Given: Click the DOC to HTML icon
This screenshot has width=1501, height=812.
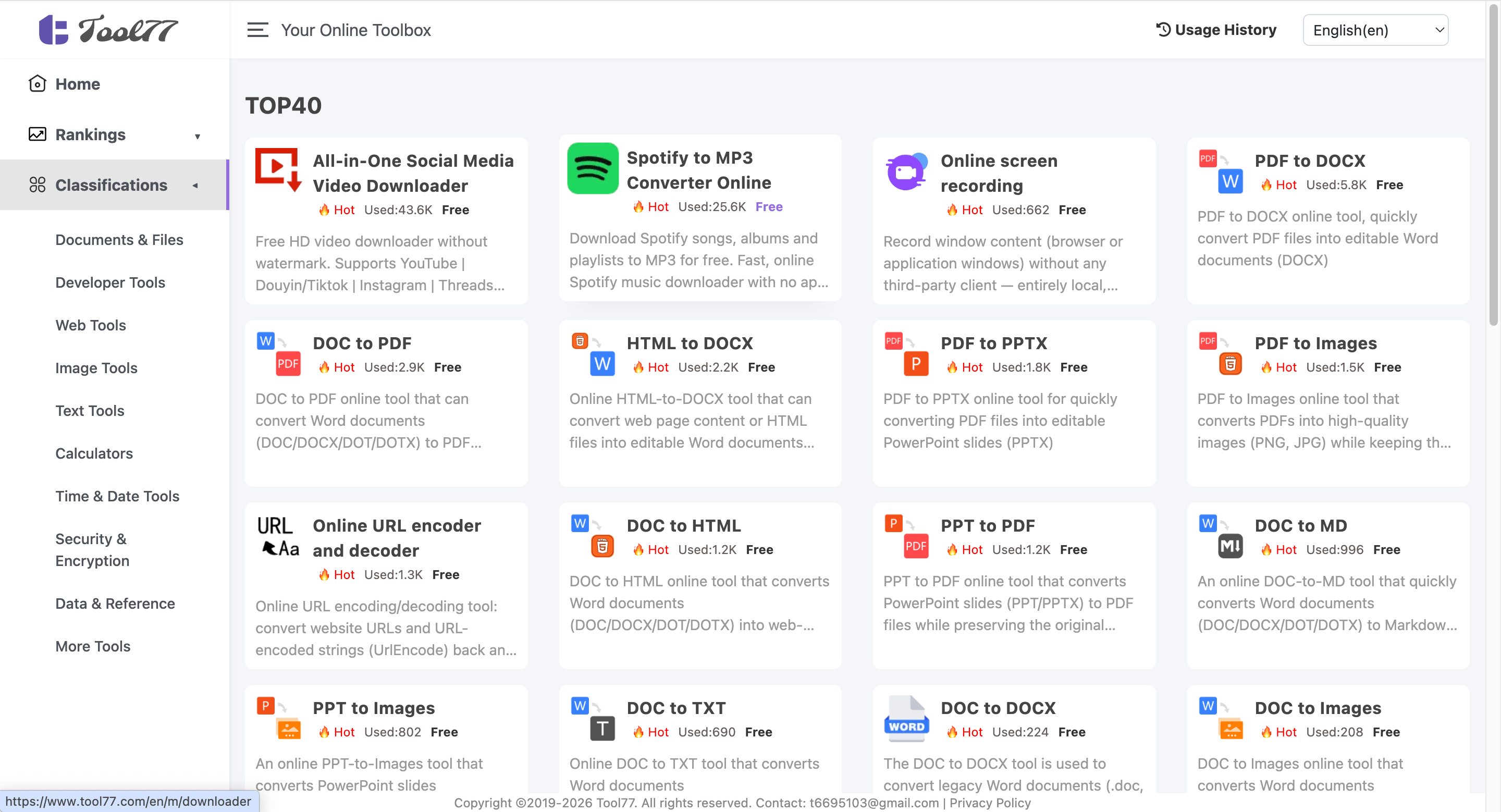Looking at the screenshot, I should coord(593,536).
